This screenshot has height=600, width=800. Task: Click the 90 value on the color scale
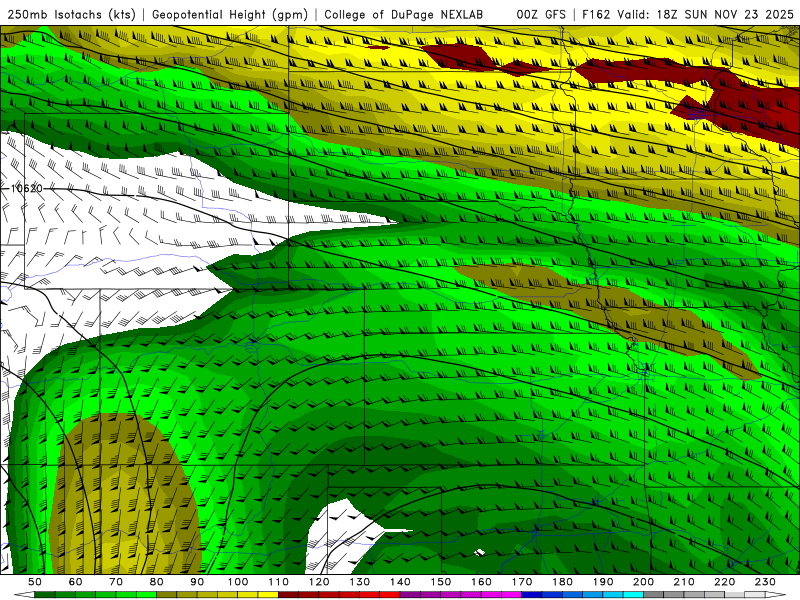[197, 582]
